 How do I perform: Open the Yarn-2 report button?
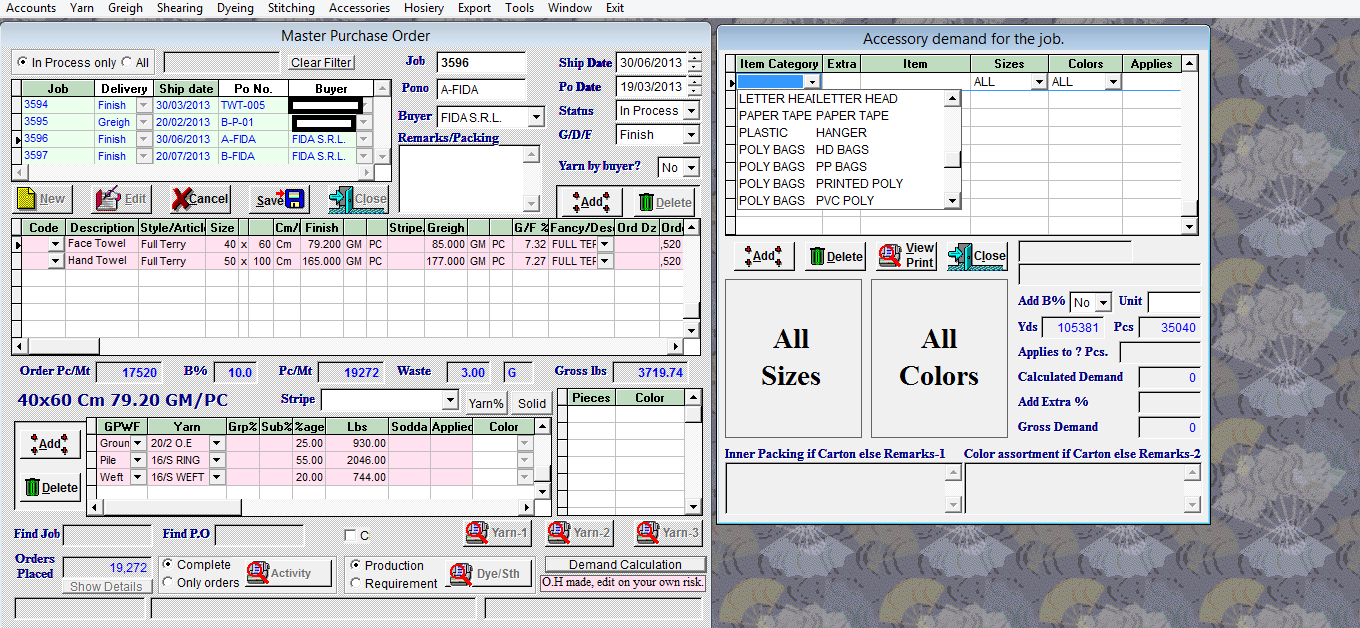[579, 533]
